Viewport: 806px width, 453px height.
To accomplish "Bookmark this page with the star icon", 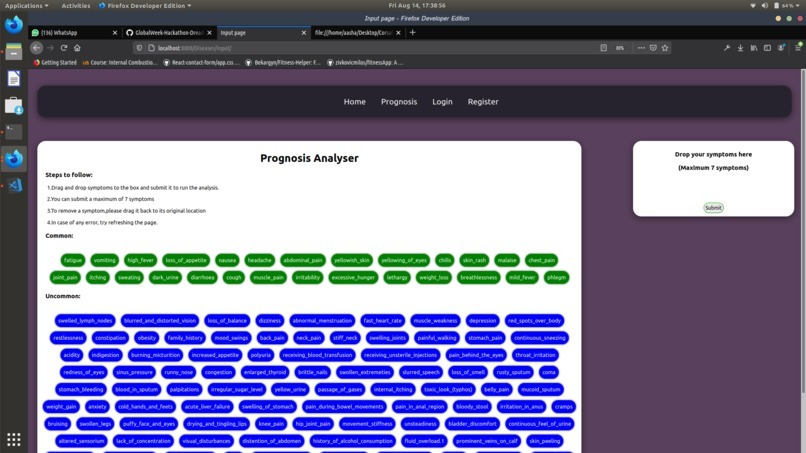I will 665,48.
